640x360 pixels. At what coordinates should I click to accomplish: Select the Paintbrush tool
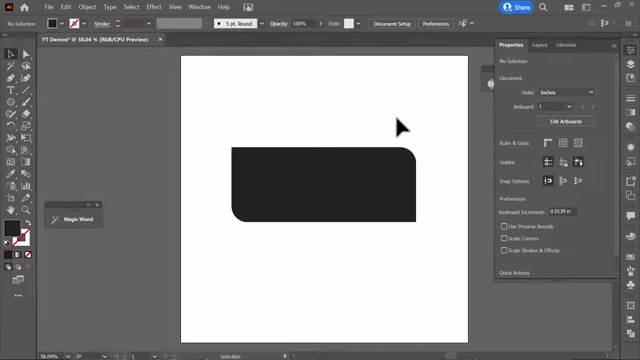click(26, 102)
